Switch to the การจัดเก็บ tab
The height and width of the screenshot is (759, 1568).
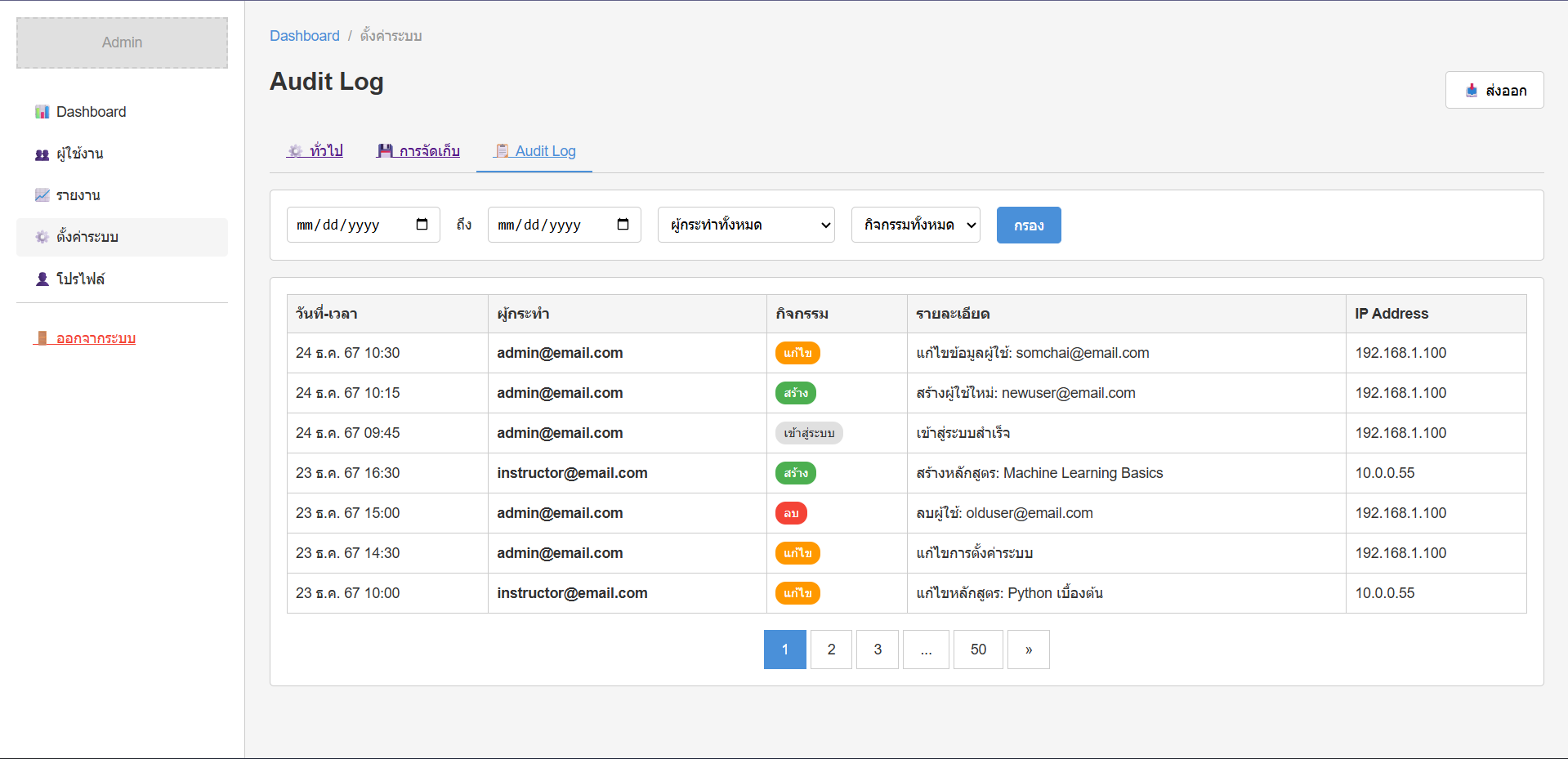418,151
